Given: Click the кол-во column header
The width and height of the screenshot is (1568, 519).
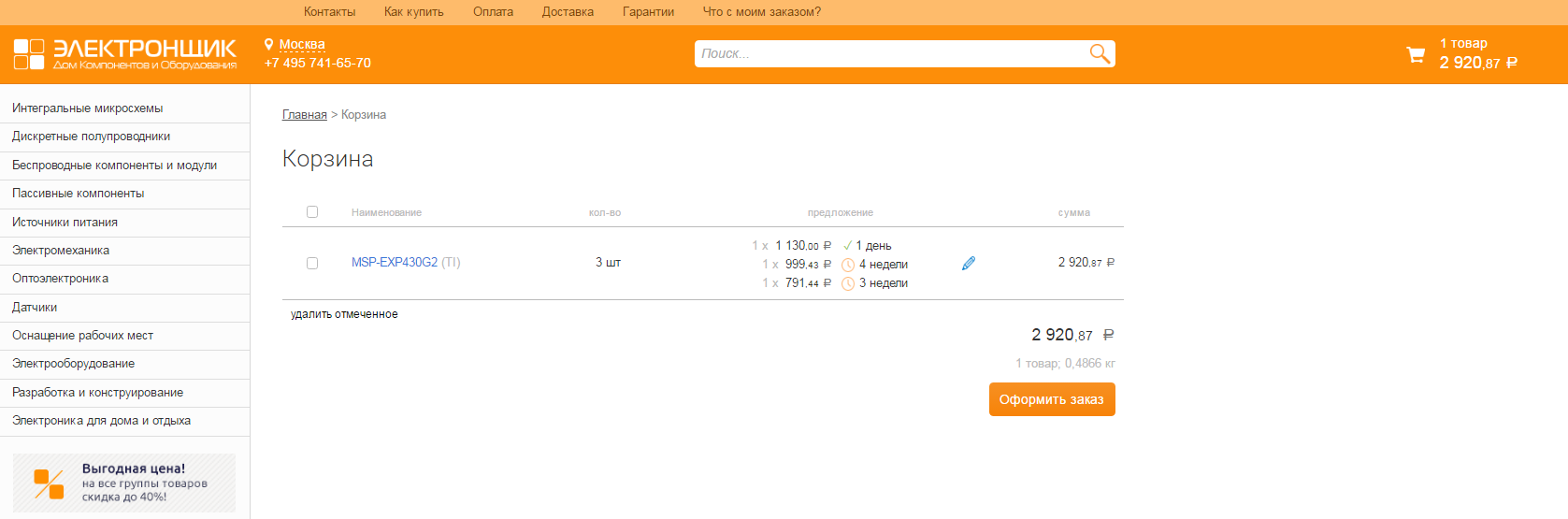Looking at the screenshot, I should (x=605, y=213).
